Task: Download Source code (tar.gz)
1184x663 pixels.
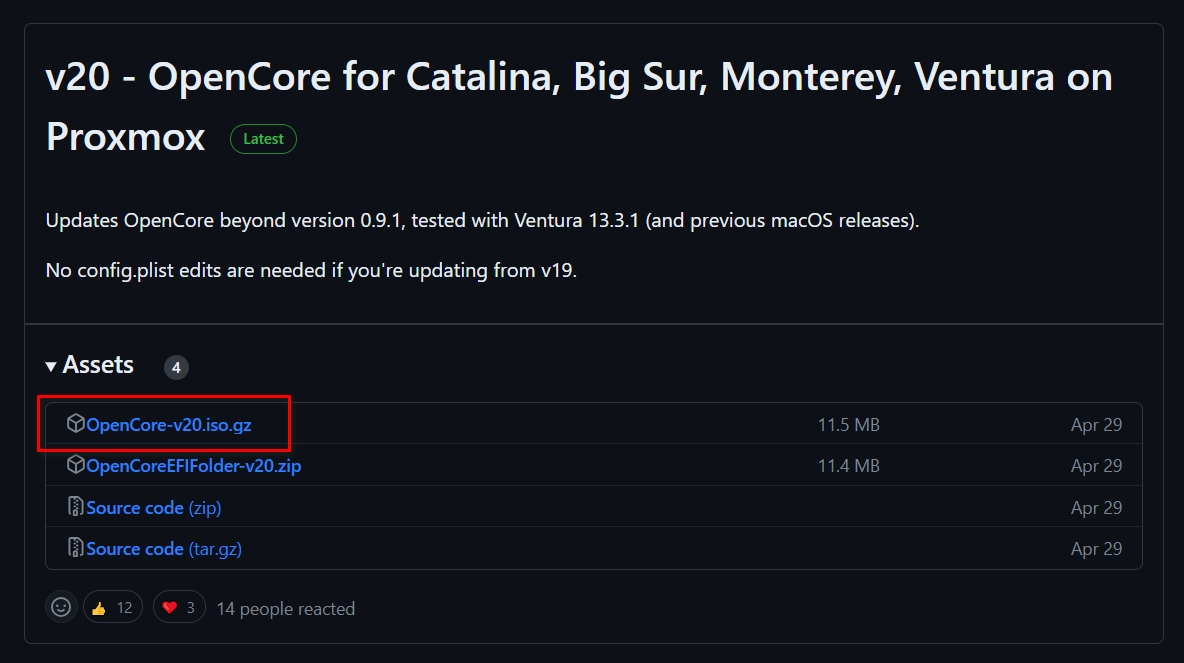Action: [164, 549]
